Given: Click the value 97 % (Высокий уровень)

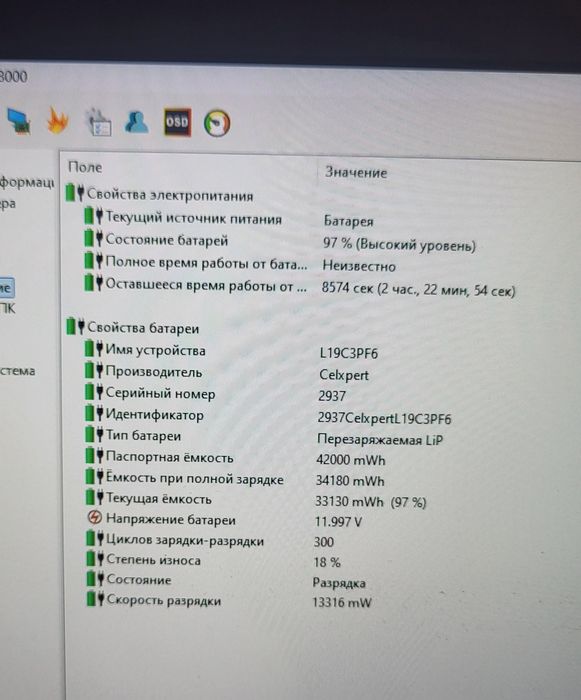Looking at the screenshot, I should (399, 245).
